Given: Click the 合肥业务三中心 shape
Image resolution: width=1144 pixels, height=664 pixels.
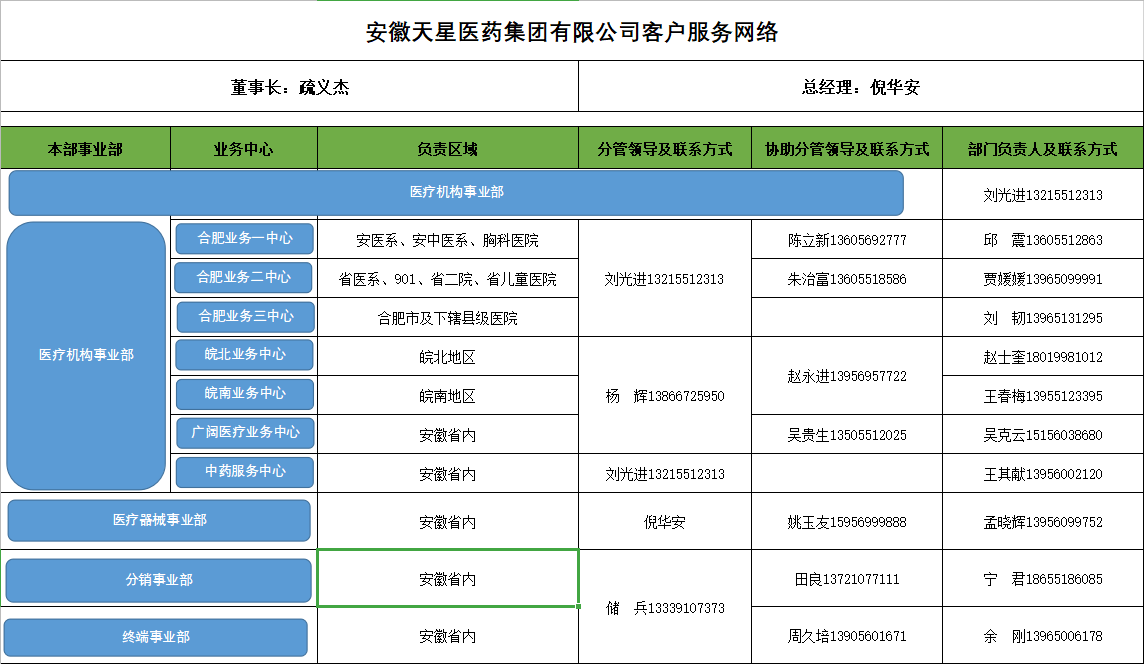Looking at the screenshot, I should pos(246,316).
